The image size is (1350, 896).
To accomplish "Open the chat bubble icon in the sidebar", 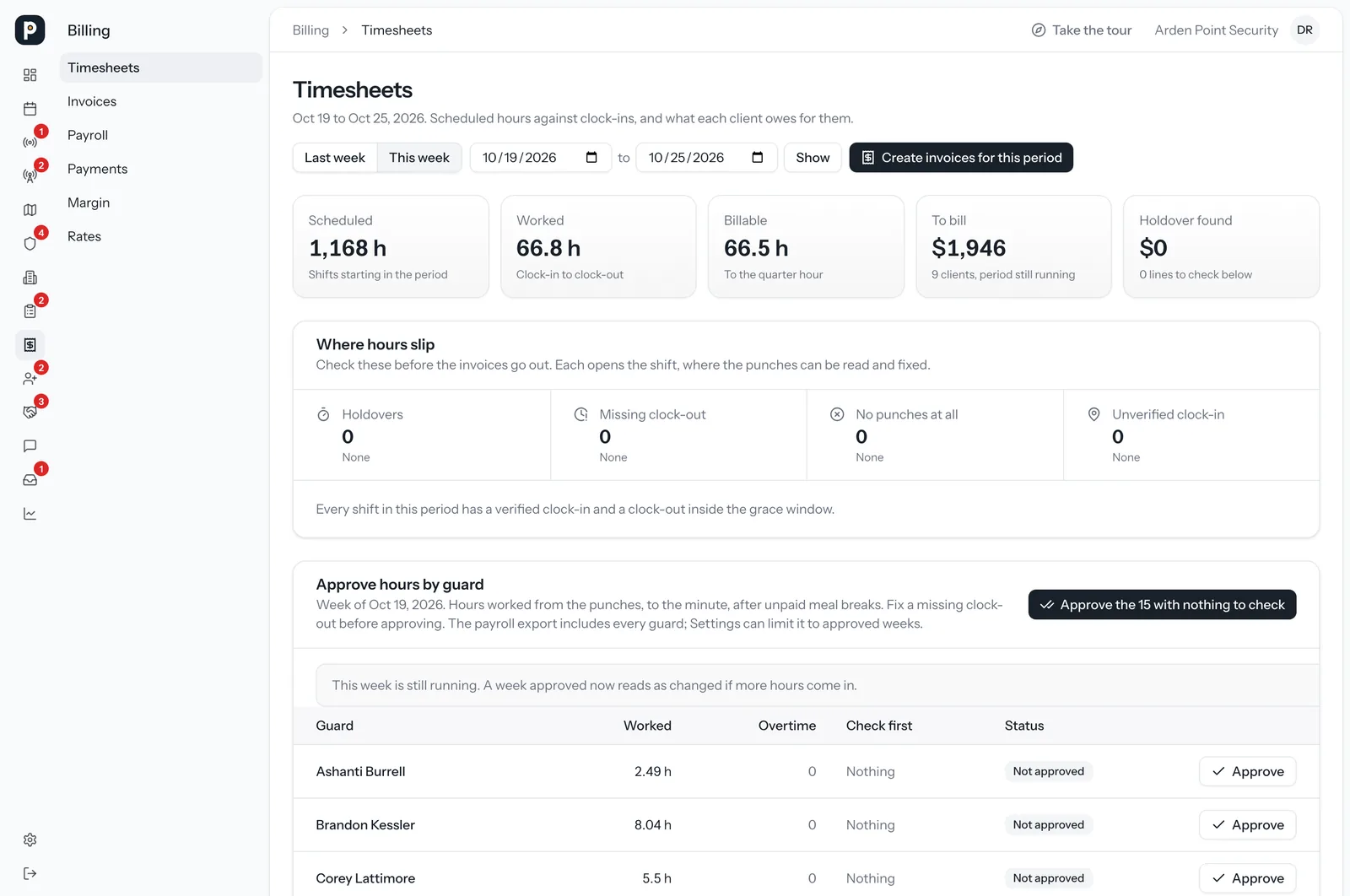I will click(30, 446).
